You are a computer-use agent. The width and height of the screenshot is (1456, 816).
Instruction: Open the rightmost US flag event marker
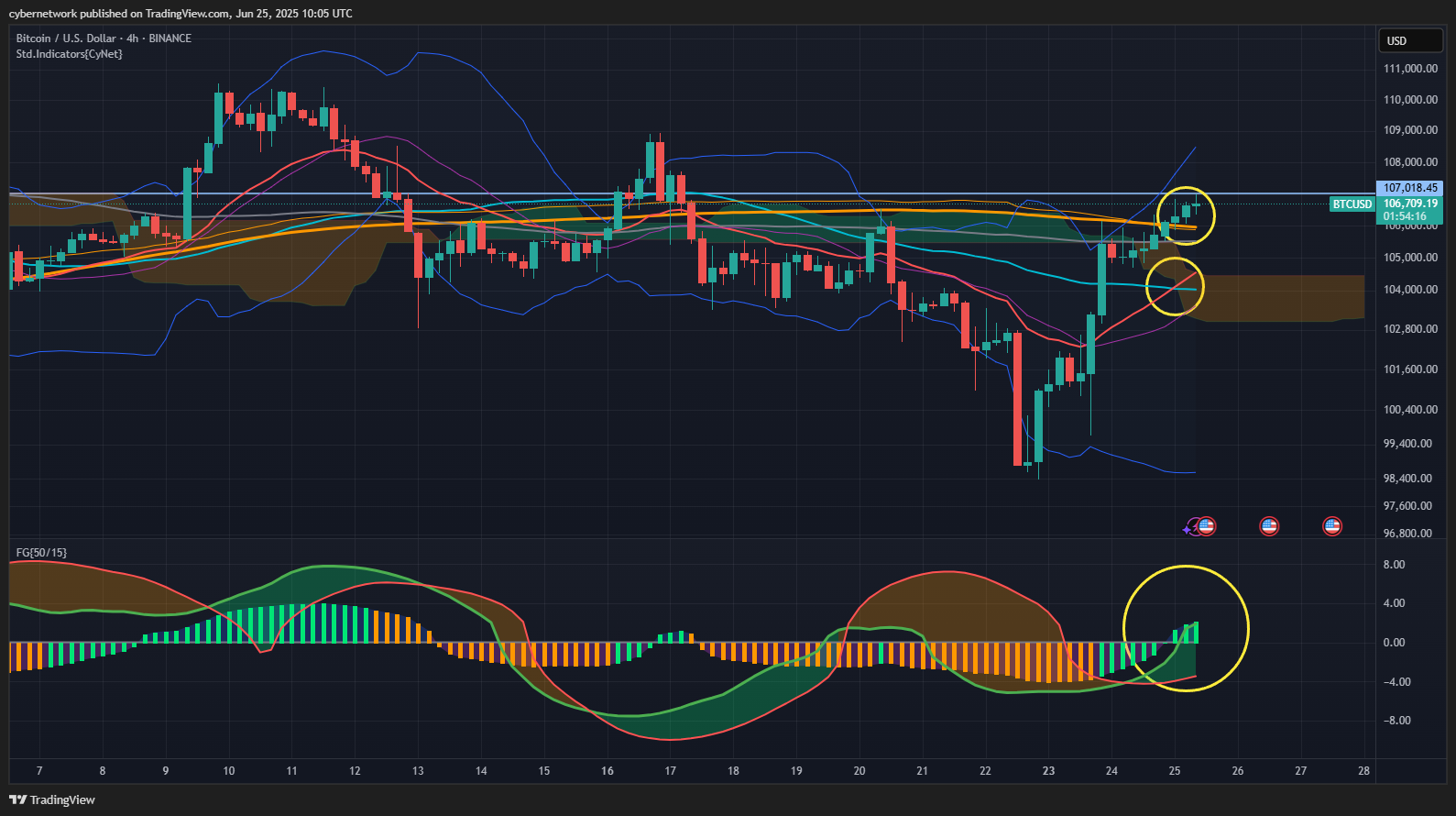coord(1332,526)
